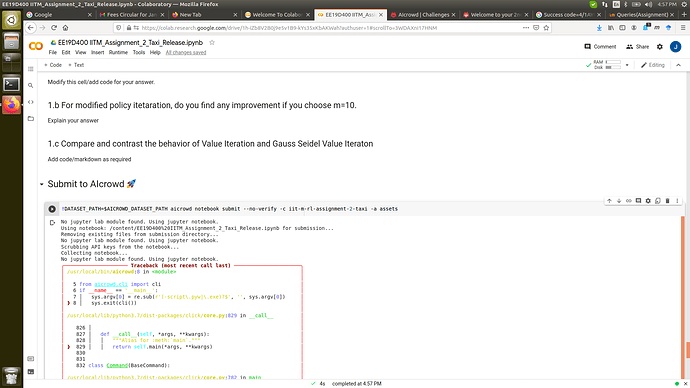The width and height of the screenshot is (690, 388).
Task: Open Colab settings gear in header
Action: click(x=660, y=47)
